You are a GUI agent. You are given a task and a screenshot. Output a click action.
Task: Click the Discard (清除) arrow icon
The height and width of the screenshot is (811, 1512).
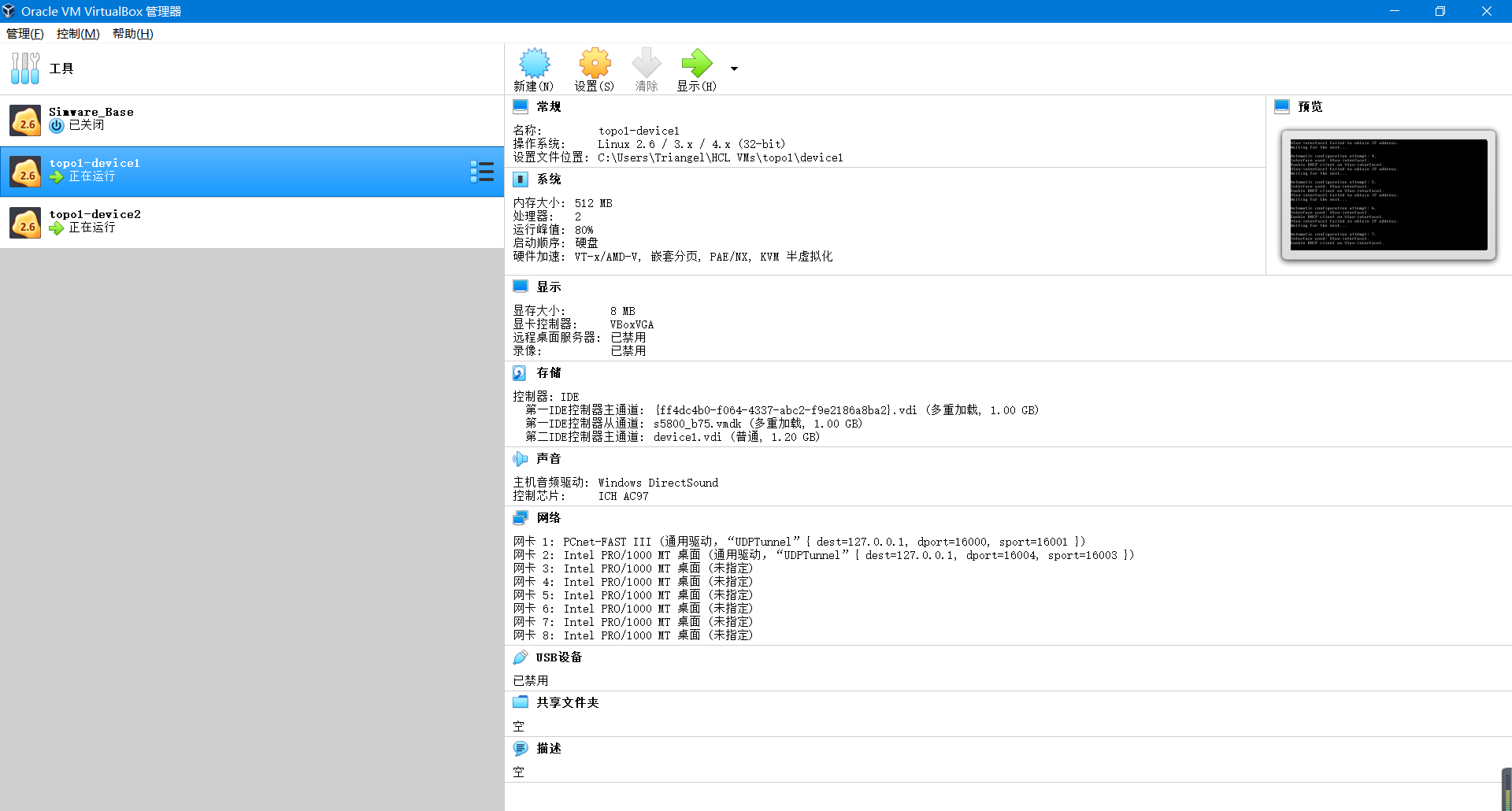click(647, 63)
